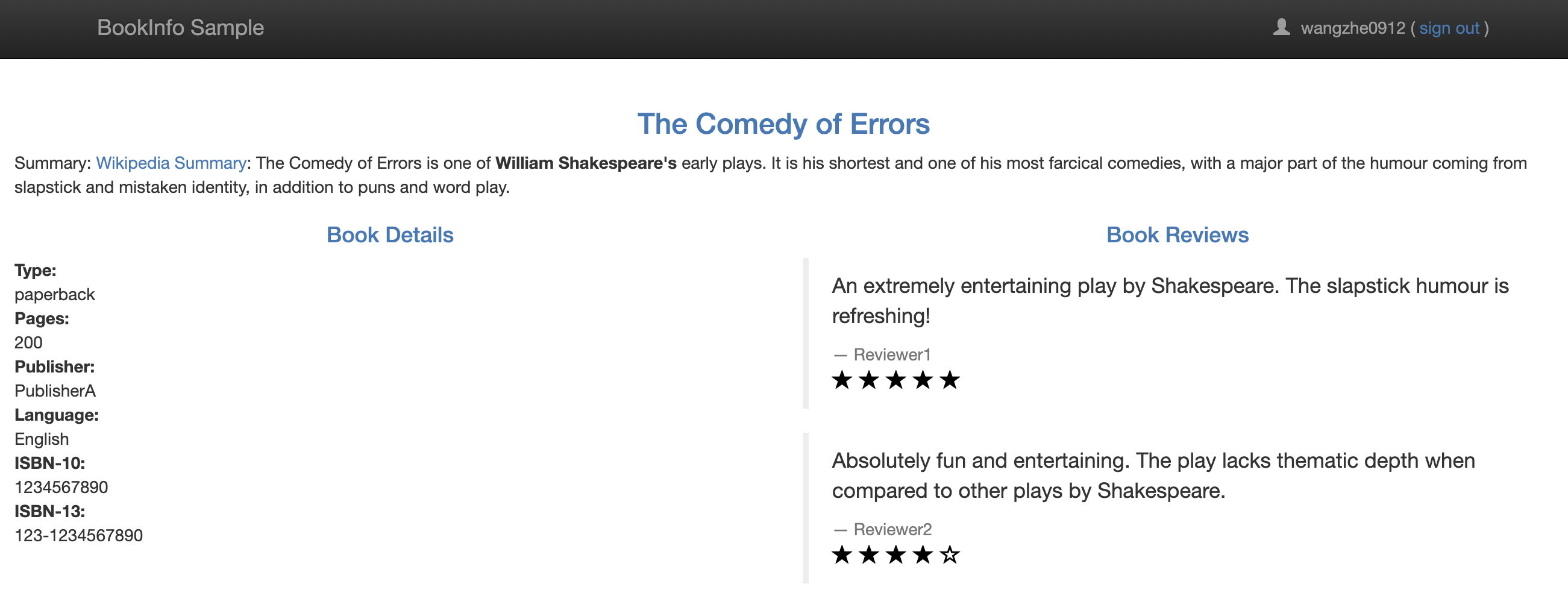Click fifth star of Reviewer1 rating
This screenshot has height=616, width=1568.
point(949,380)
